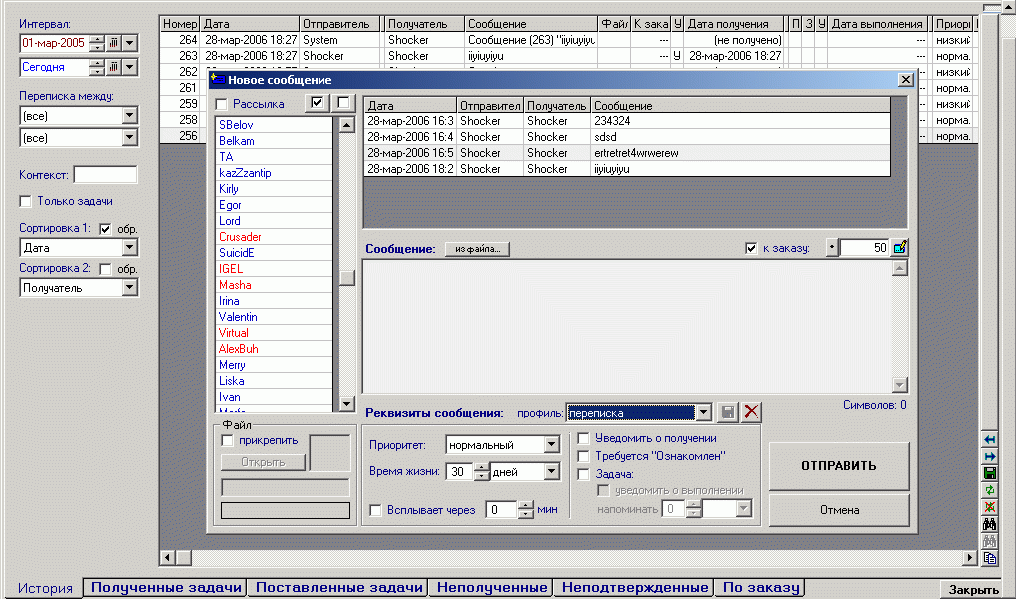Expand the lower (все) correspondence dropdown
Viewport: 1016px width, 599px height.
(x=130, y=137)
